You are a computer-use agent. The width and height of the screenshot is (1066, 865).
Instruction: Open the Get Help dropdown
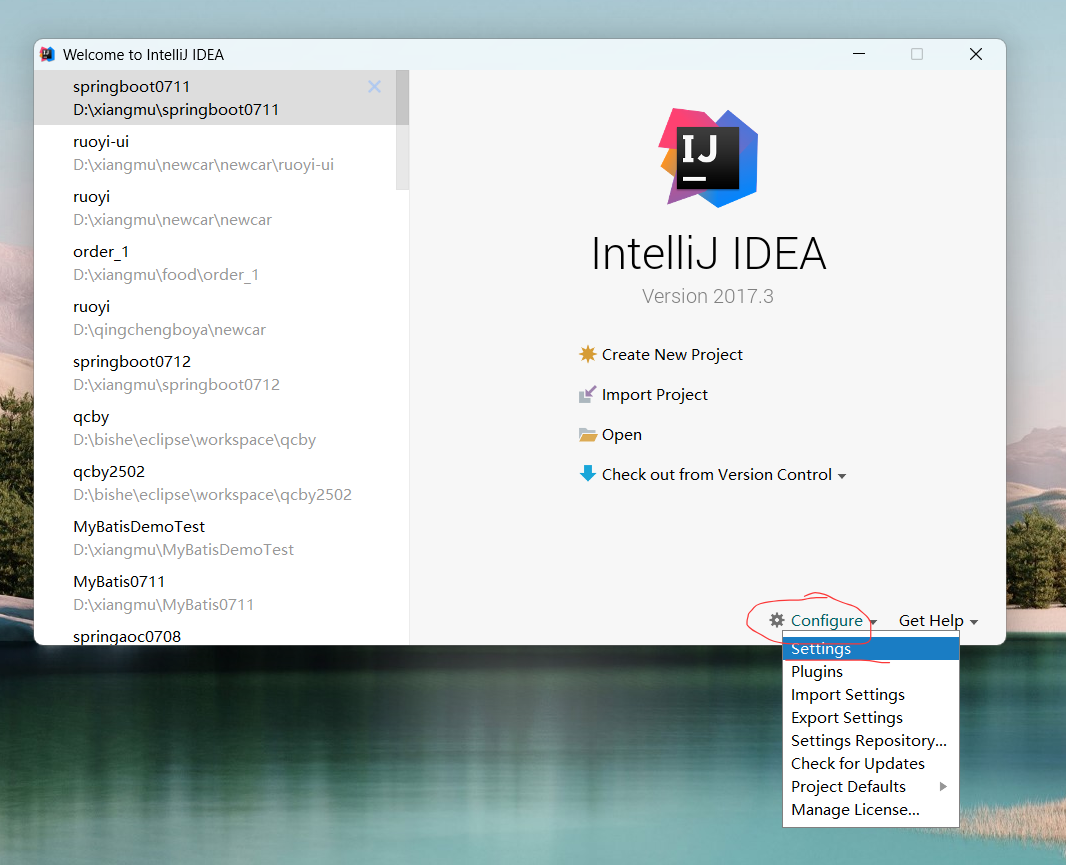click(x=938, y=621)
